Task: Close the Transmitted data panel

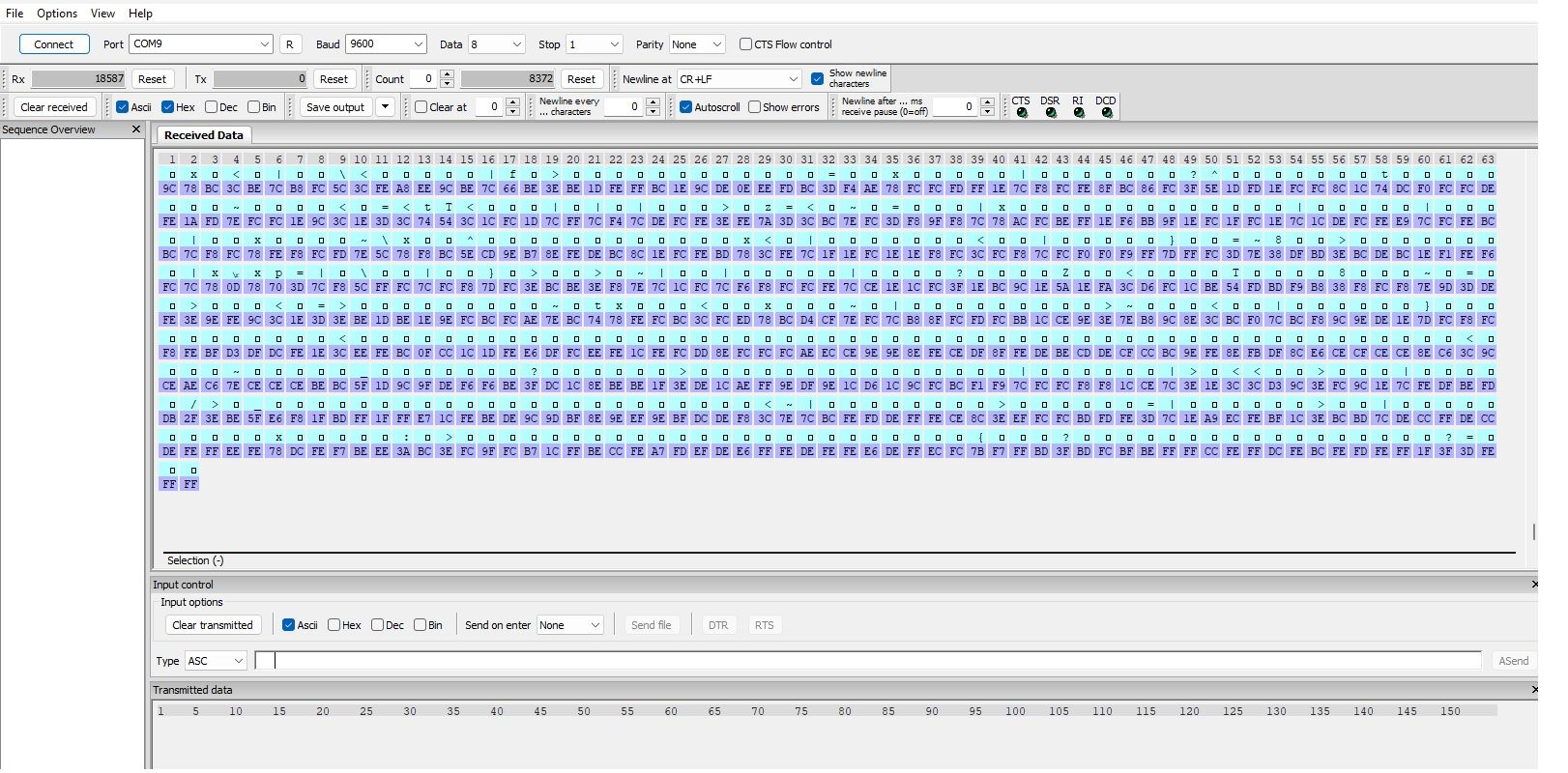Action: click(x=1534, y=690)
